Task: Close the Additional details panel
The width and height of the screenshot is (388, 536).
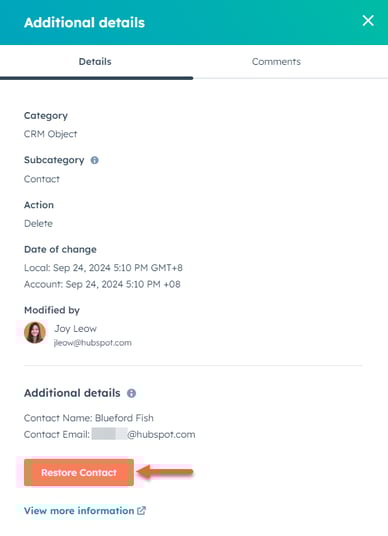Action: (368, 21)
